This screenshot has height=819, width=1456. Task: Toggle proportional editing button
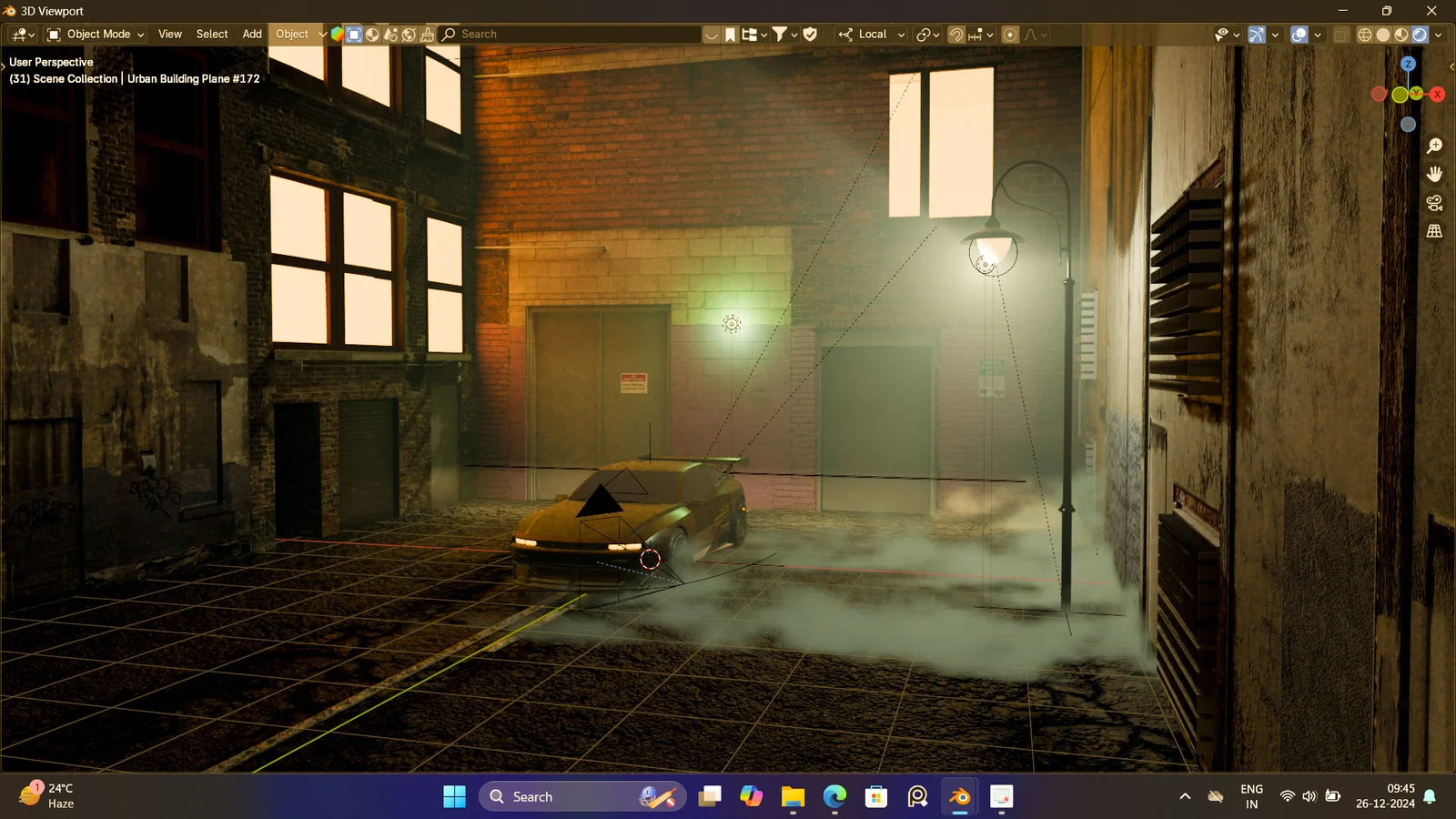coord(1009,35)
